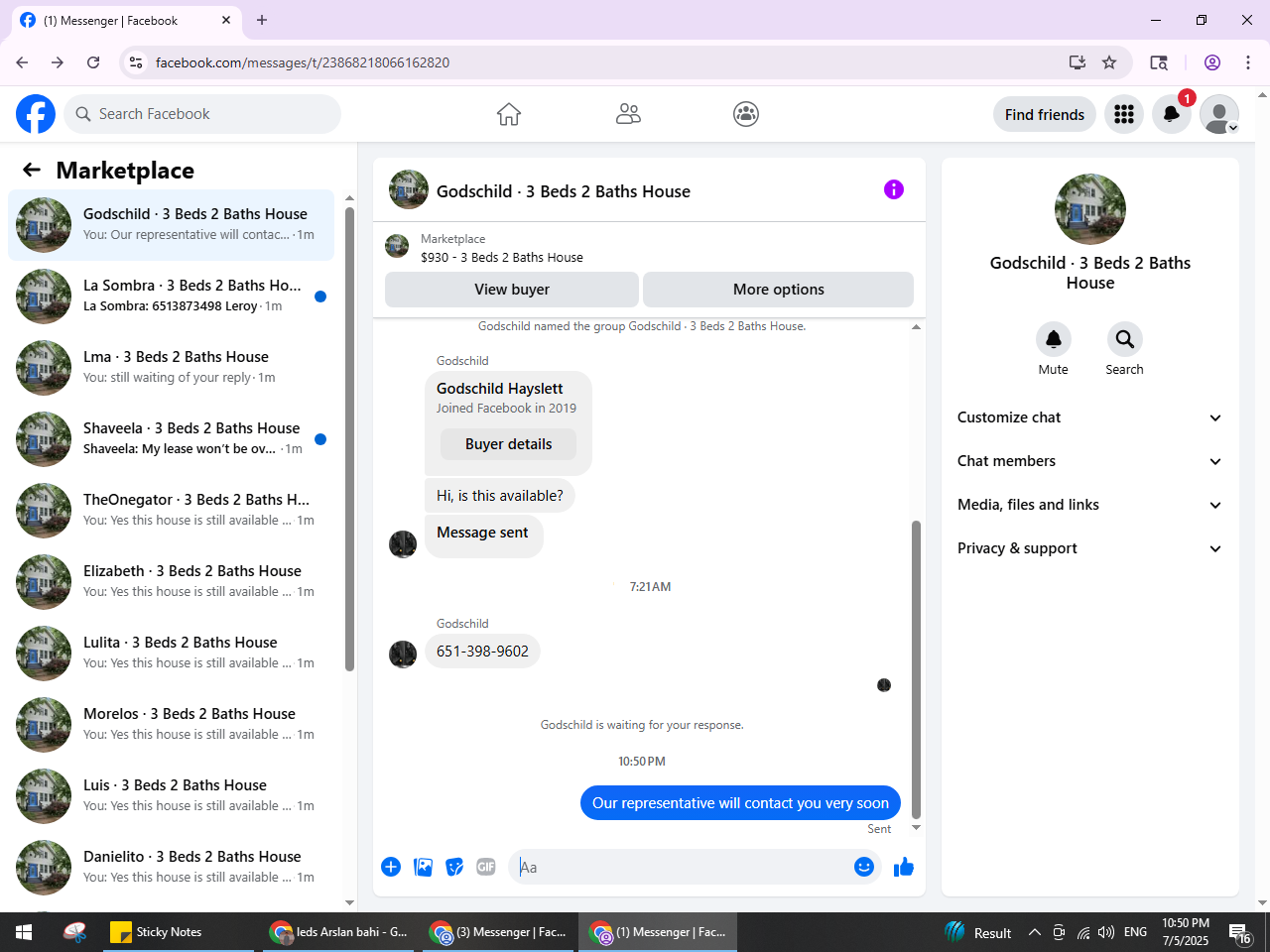
Task: Open the Luis conversation
Action: 171,796
